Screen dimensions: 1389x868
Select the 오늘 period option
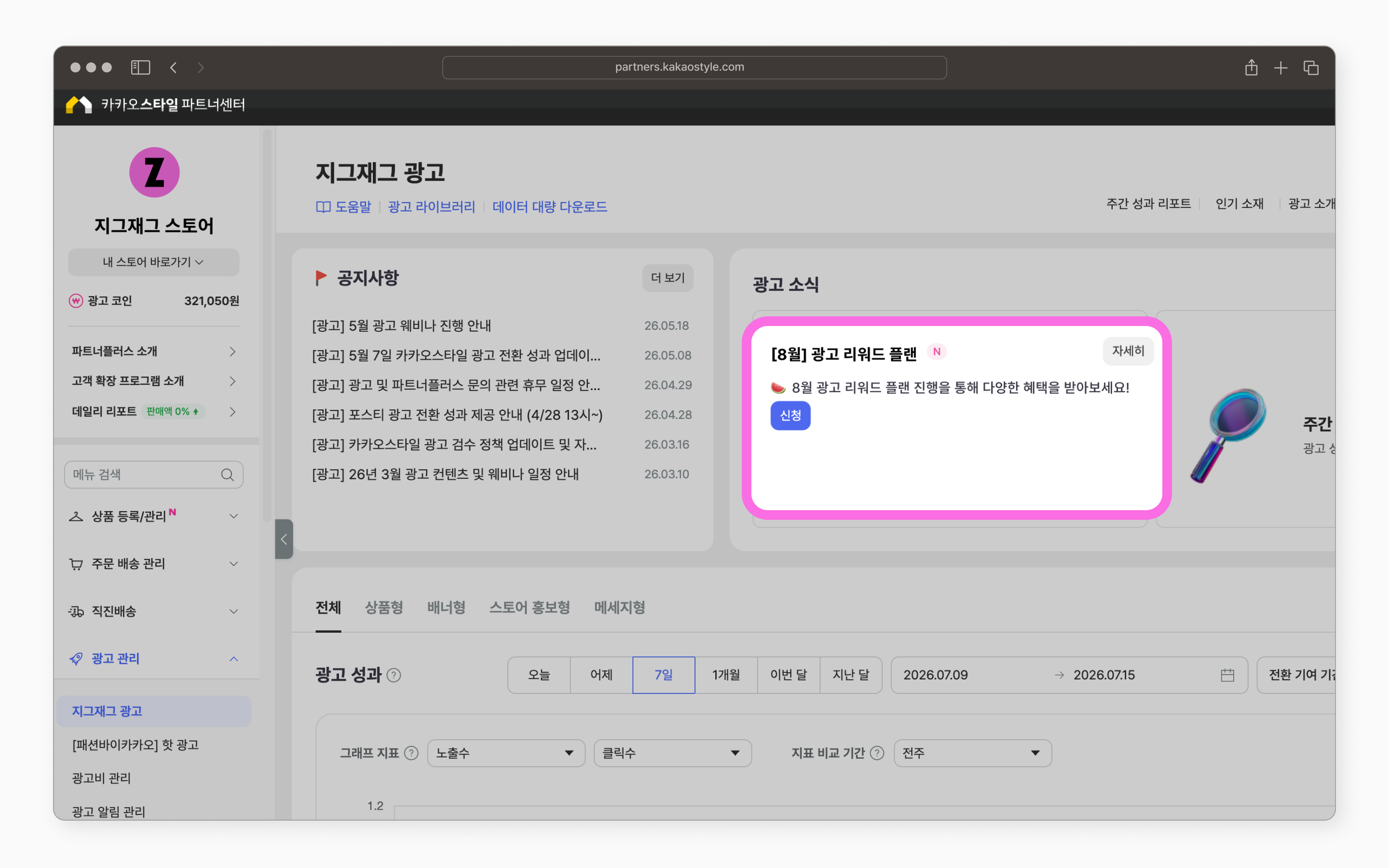pos(539,675)
